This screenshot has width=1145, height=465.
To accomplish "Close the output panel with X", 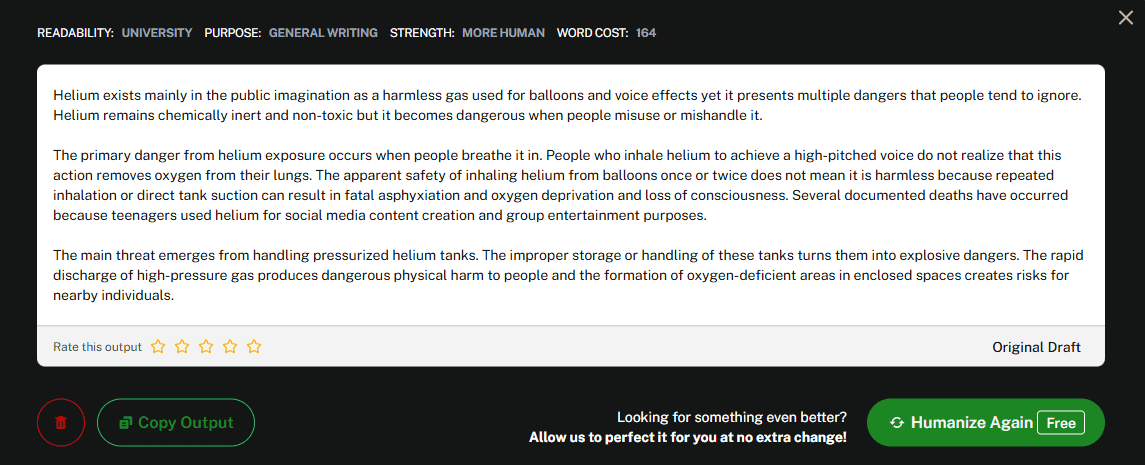I will point(1125,16).
